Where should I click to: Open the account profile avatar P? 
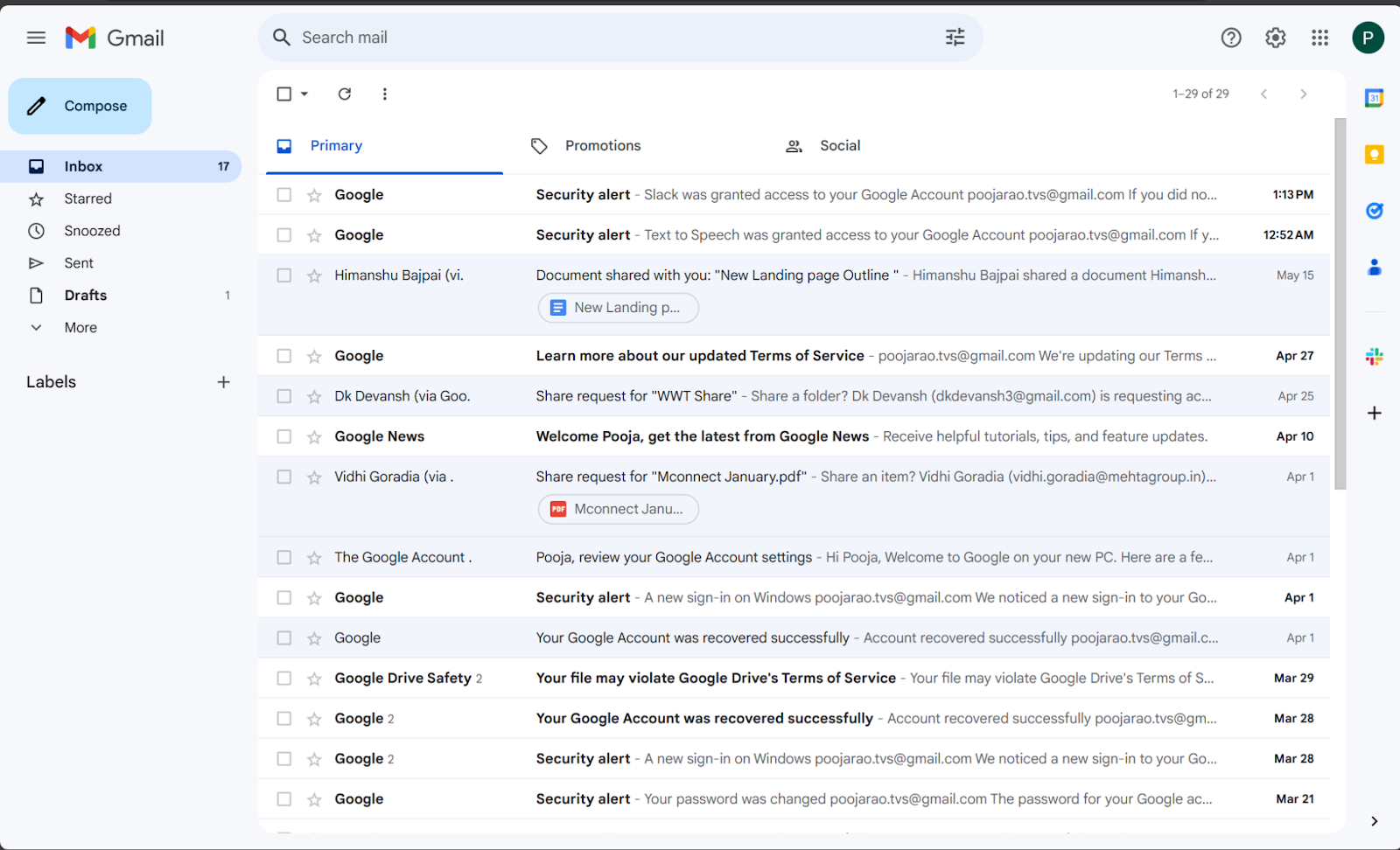(x=1368, y=38)
